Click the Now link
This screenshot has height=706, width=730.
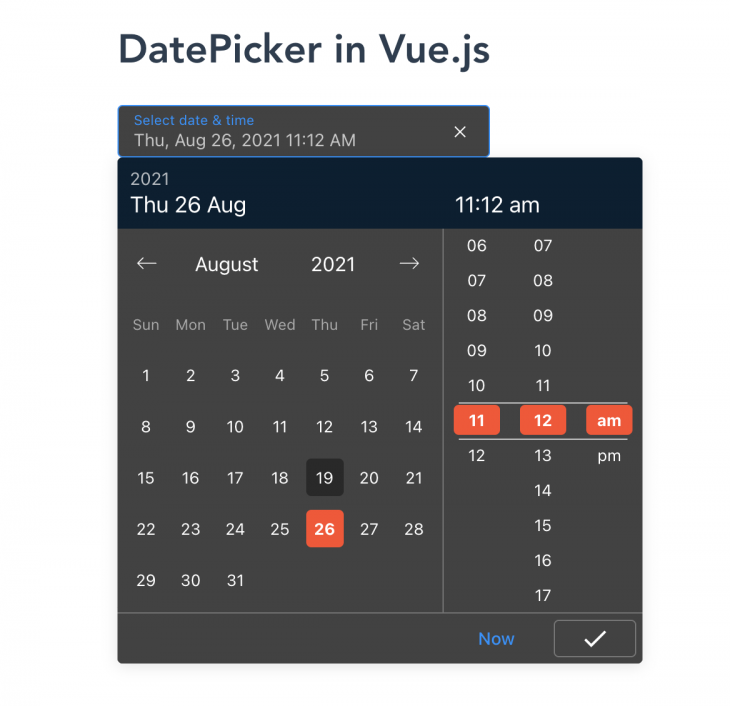click(x=496, y=639)
